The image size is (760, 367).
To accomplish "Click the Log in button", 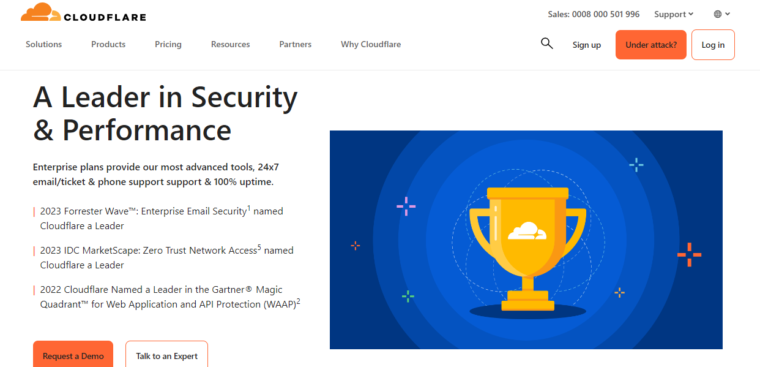I will [713, 45].
